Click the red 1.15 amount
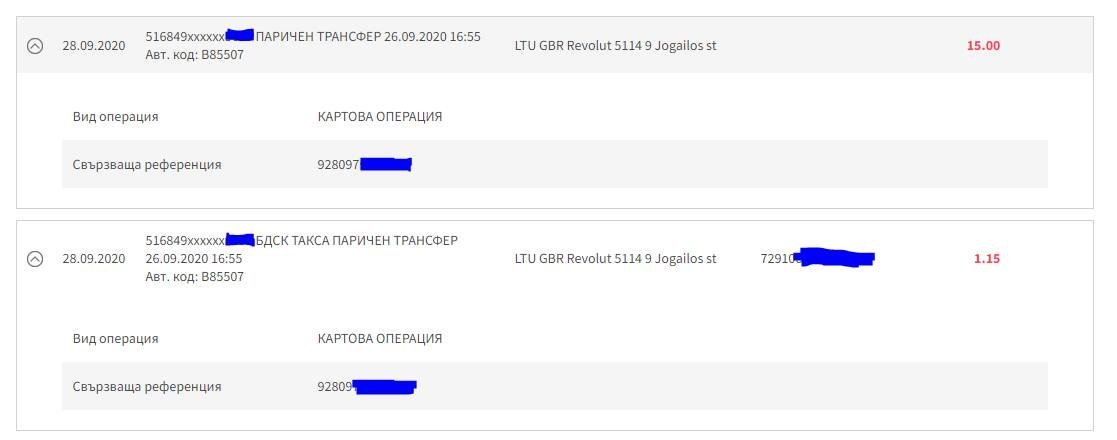This screenshot has height=440, width=1117. coord(987,259)
